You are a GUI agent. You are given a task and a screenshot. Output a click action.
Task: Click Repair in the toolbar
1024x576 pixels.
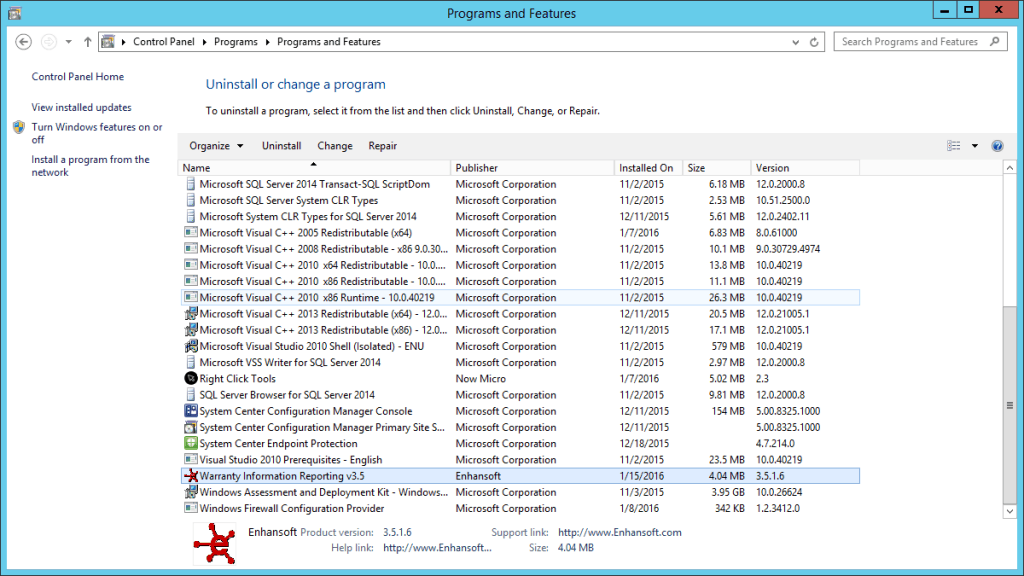click(383, 146)
